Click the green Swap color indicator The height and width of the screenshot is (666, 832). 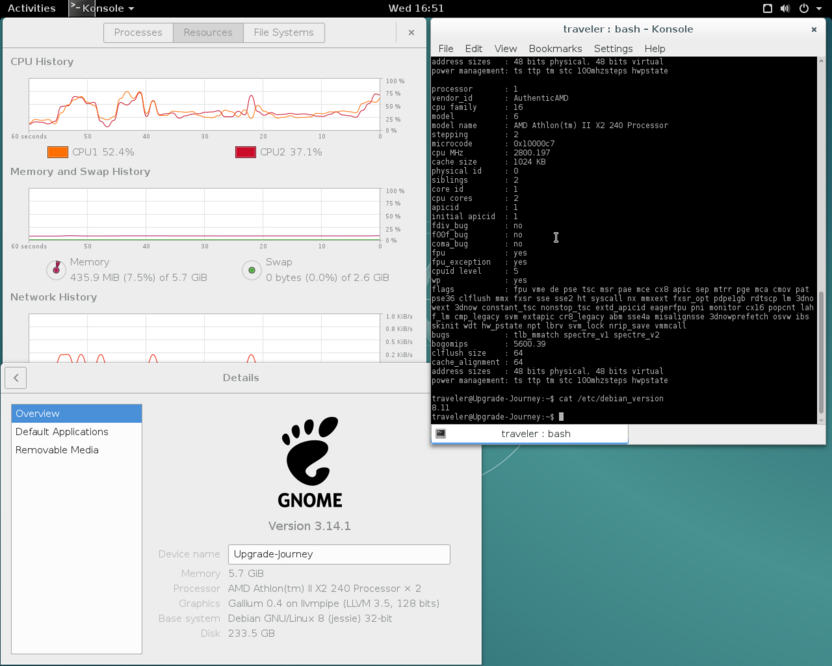pyautogui.click(x=252, y=270)
